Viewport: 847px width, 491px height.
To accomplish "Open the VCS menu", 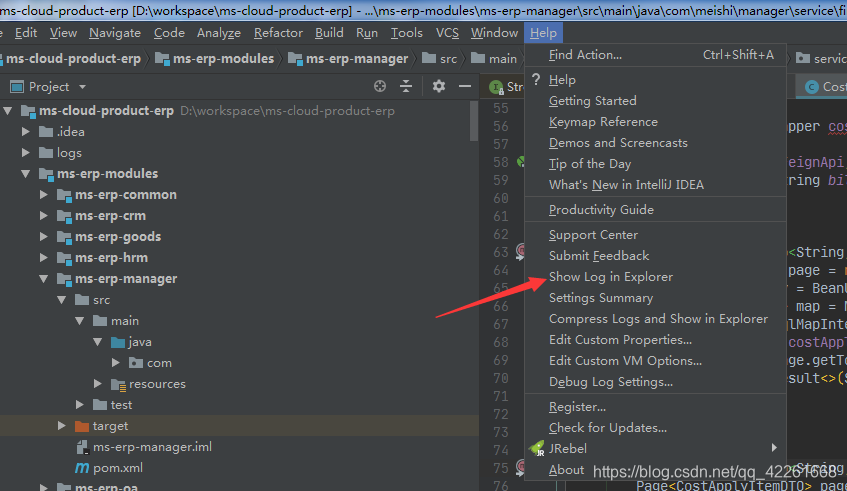I will point(447,33).
